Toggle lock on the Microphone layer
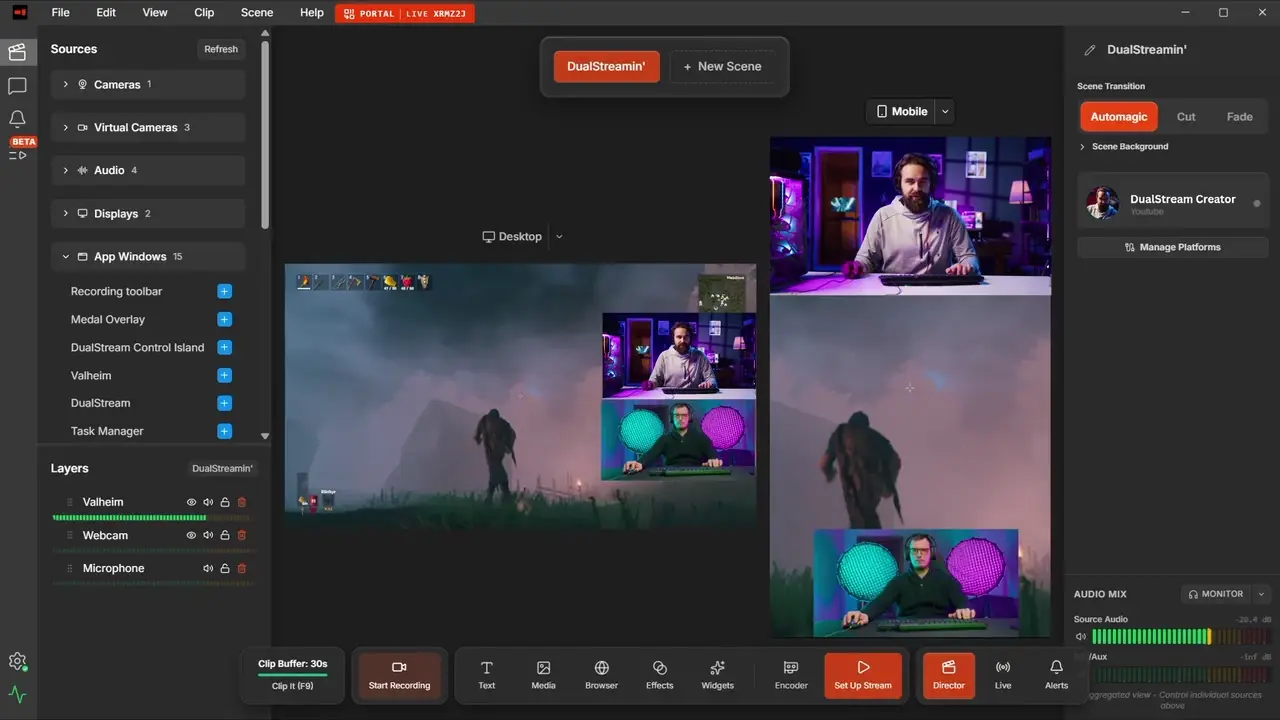The image size is (1280, 720). tap(225, 568)
